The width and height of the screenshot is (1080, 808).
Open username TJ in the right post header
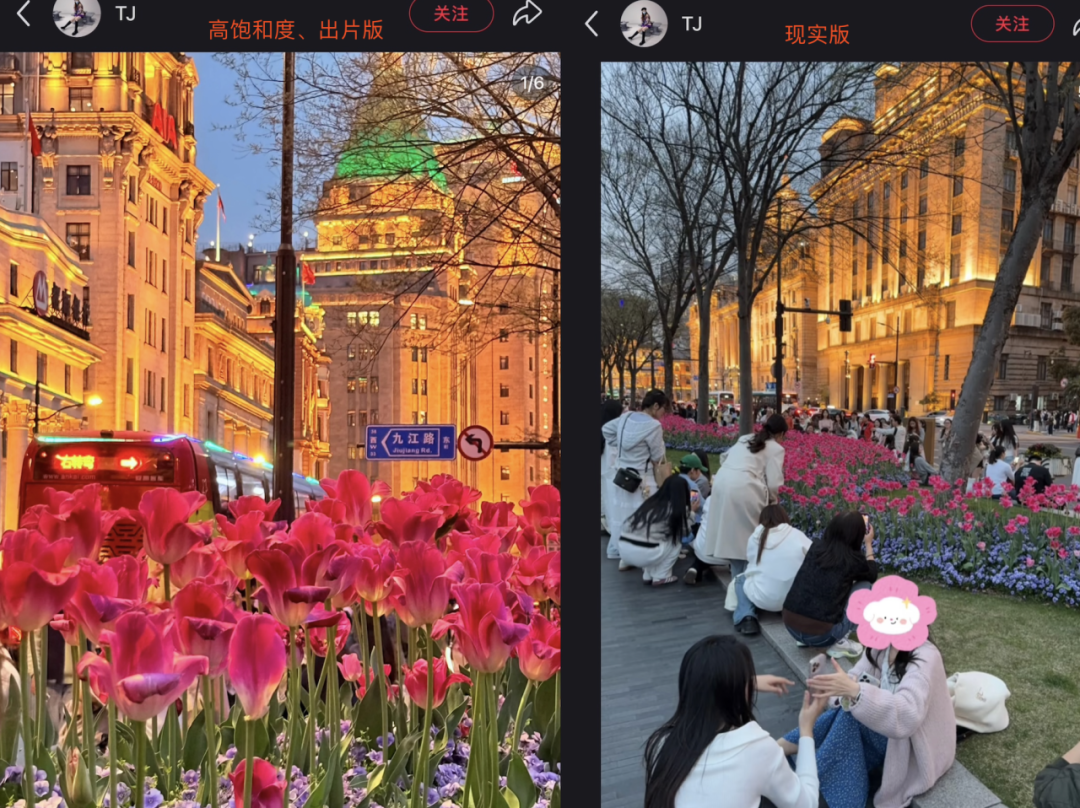pyautogui.click(x=692, y=24)
